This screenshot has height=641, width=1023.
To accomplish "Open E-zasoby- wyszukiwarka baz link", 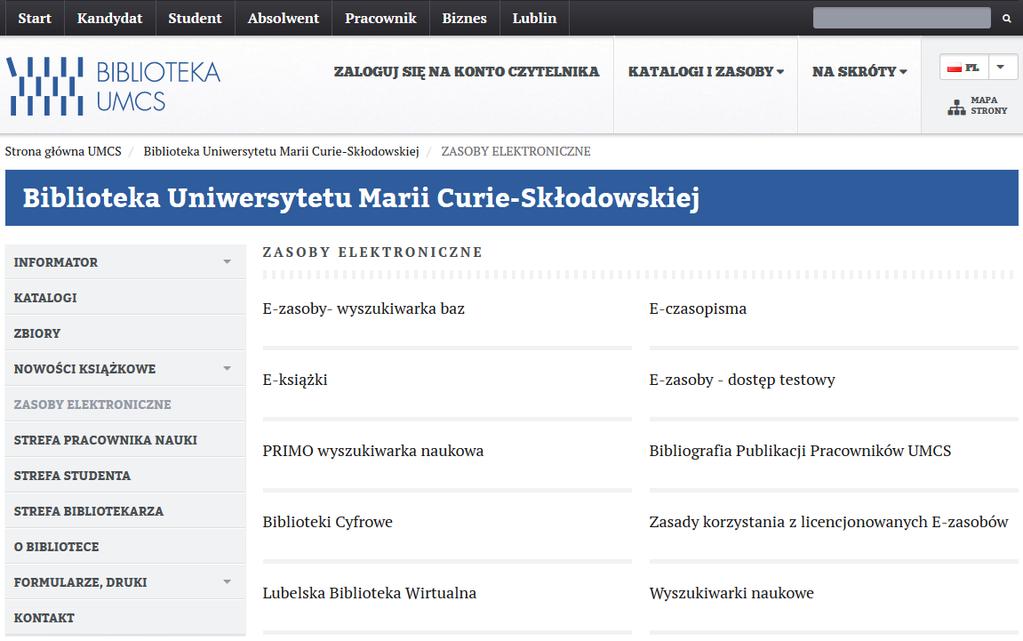I will point(363,309).
